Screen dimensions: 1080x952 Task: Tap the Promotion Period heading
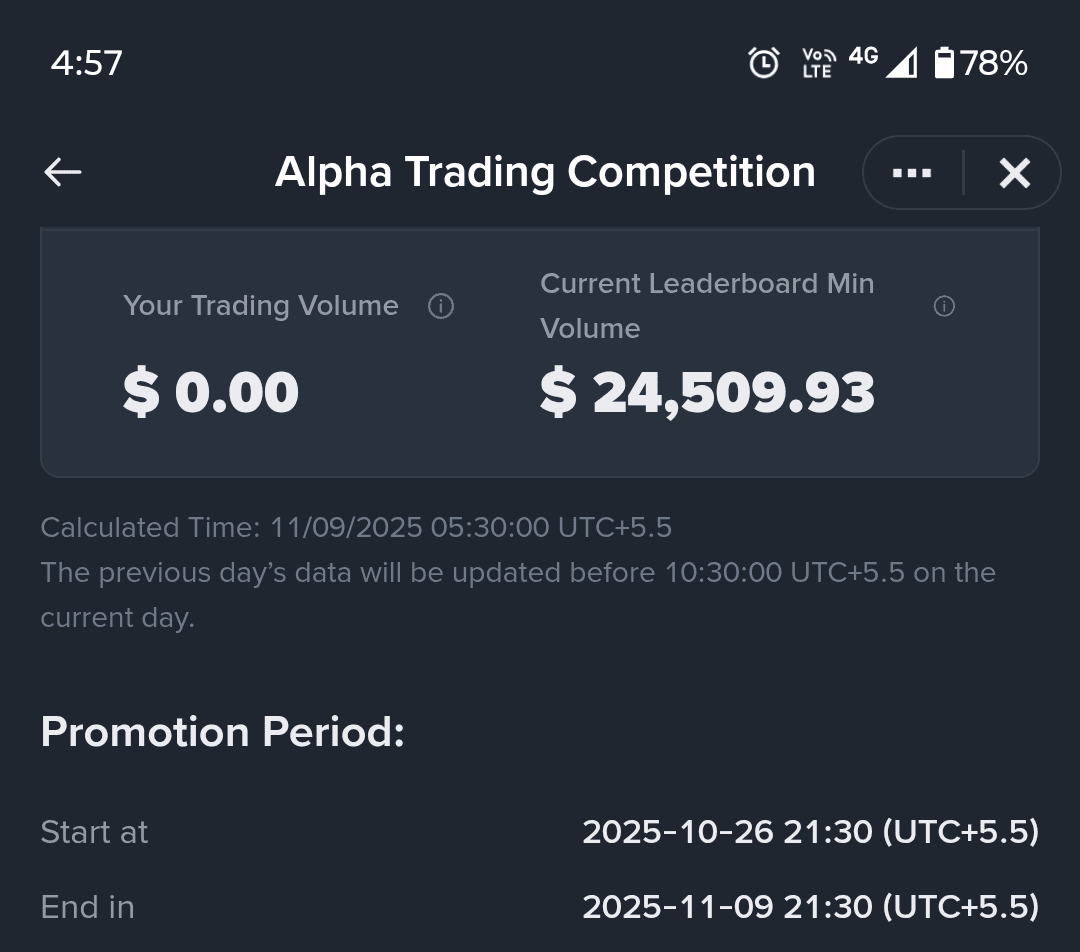point(222,732)
